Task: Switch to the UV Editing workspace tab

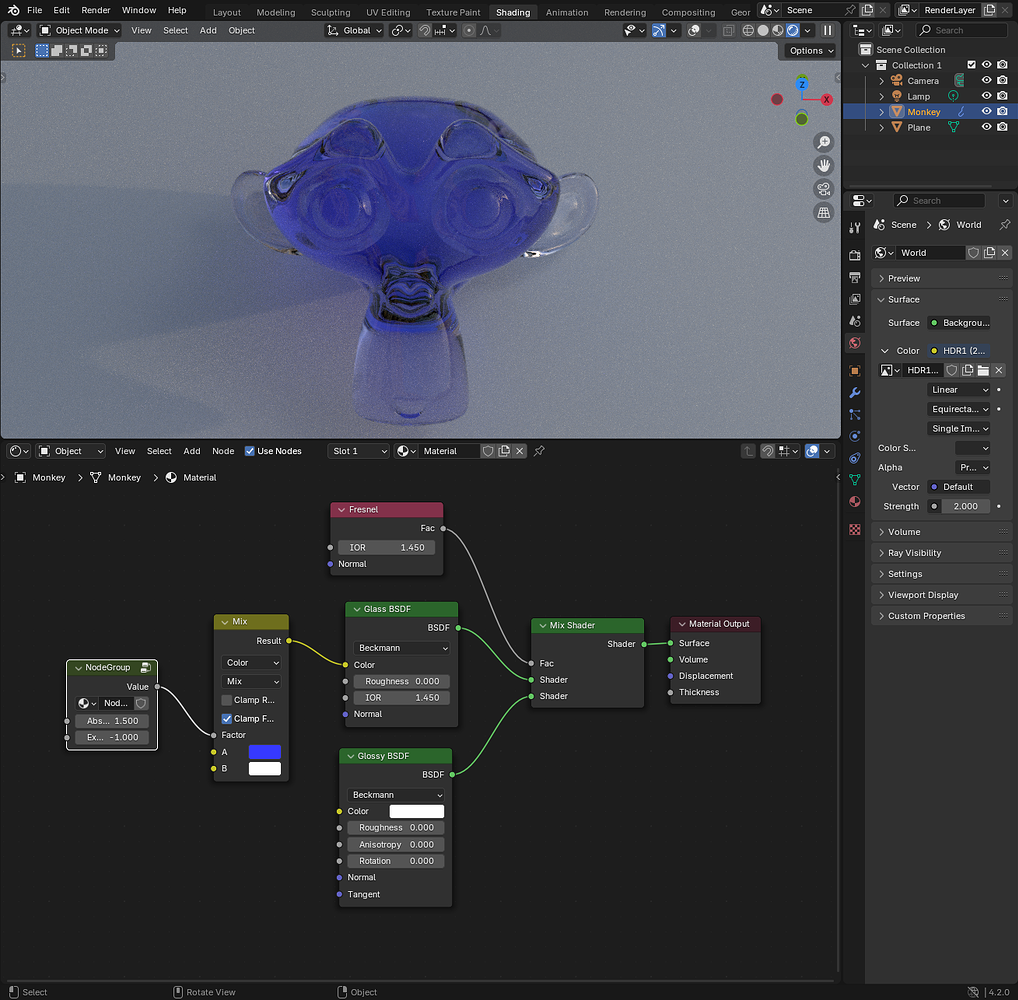Action: (x=388, y=12)
